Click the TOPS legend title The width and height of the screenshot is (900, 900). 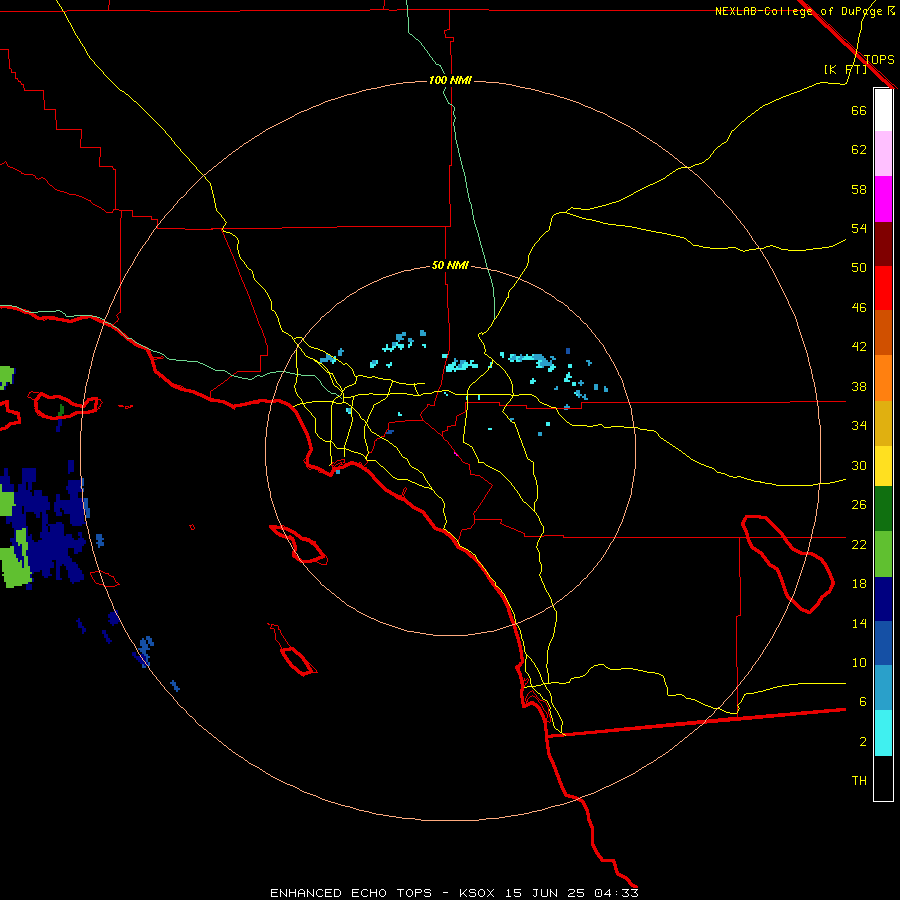pos(879,59)
